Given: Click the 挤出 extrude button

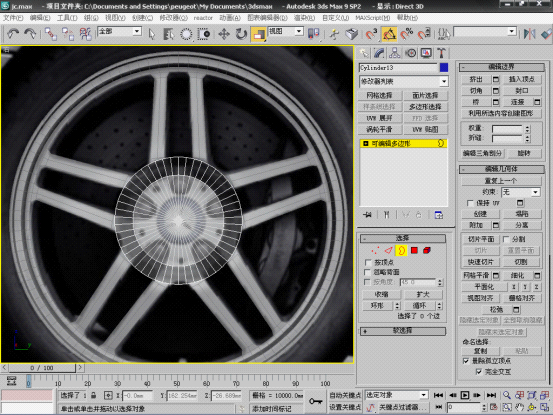Looking at the screenshot, I should (x=476, y=79).
